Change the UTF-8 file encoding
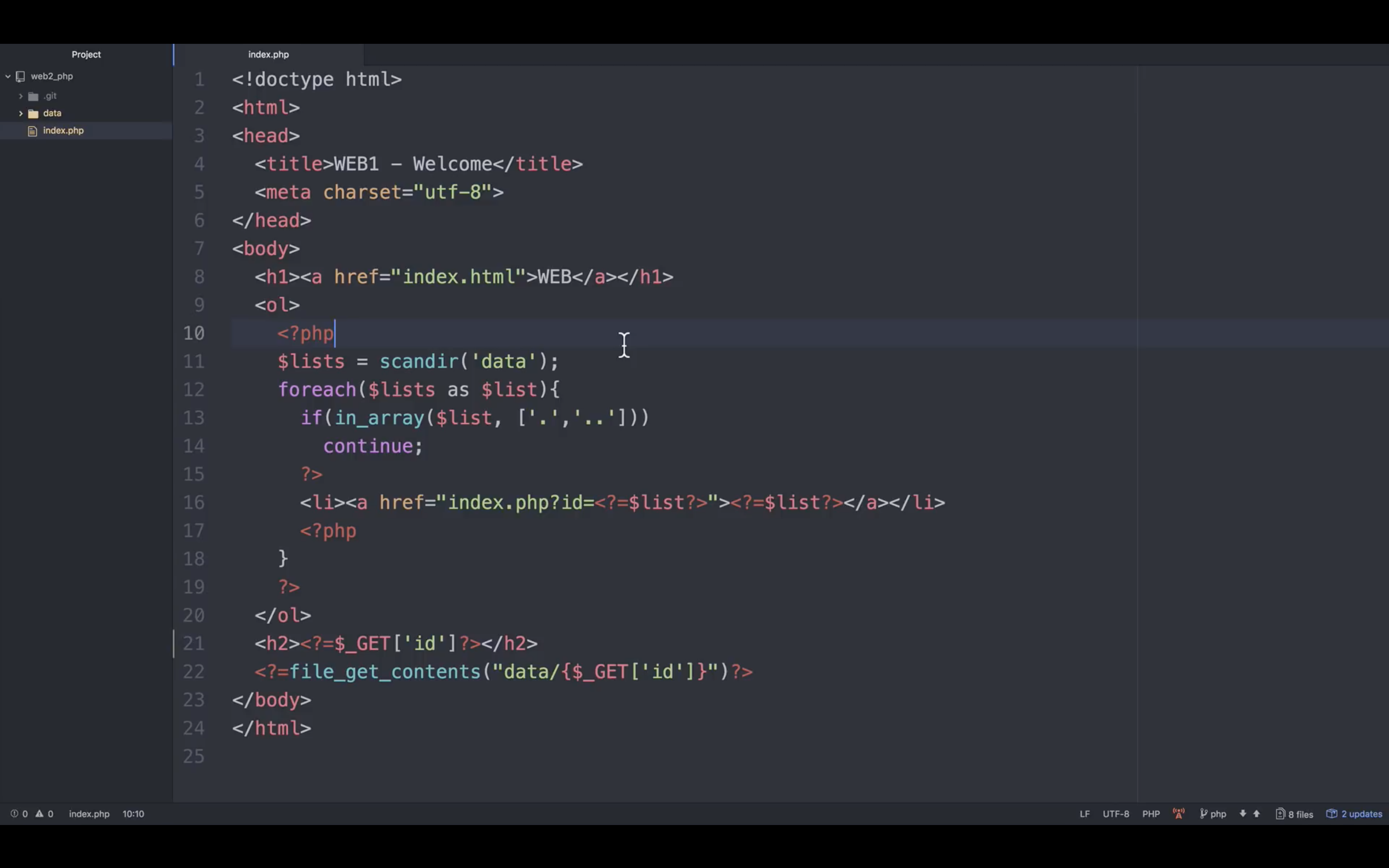 point(1115,813)
